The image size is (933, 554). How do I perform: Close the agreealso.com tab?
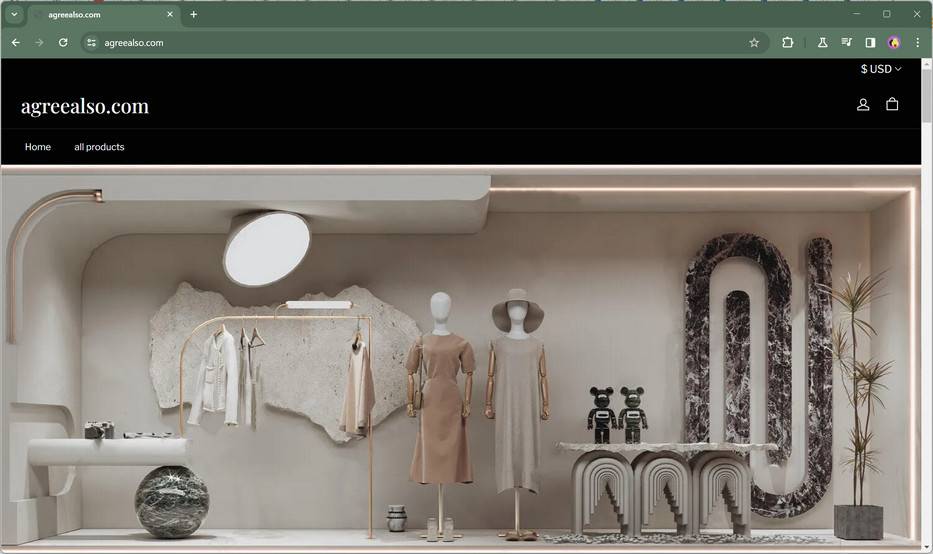[x=170, y=14]
